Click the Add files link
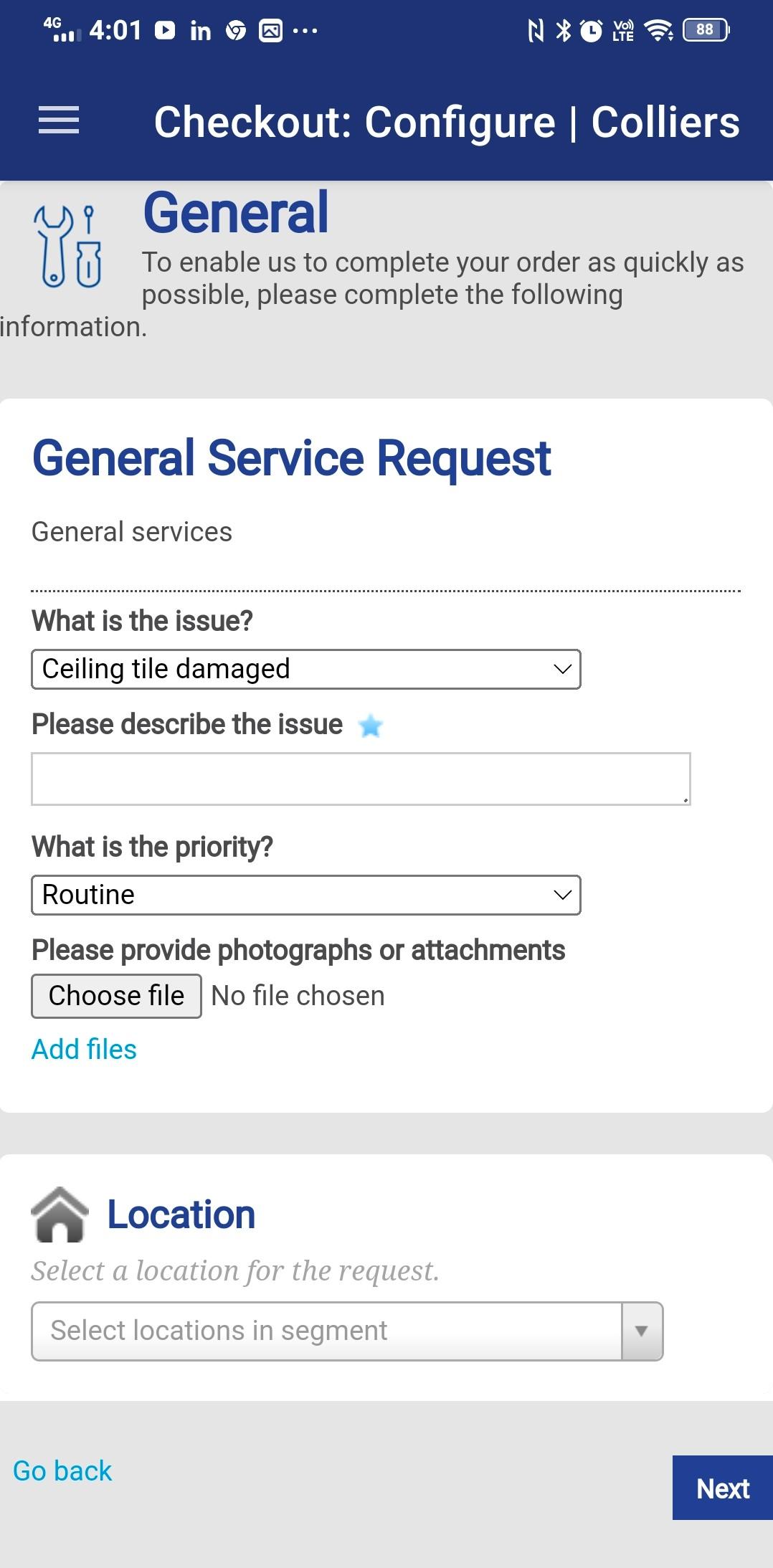 [x=84, y=1049]
